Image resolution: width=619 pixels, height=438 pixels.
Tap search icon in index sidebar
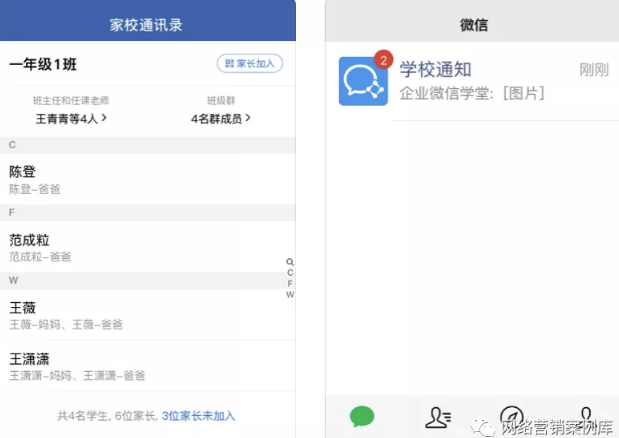(290, 262)
